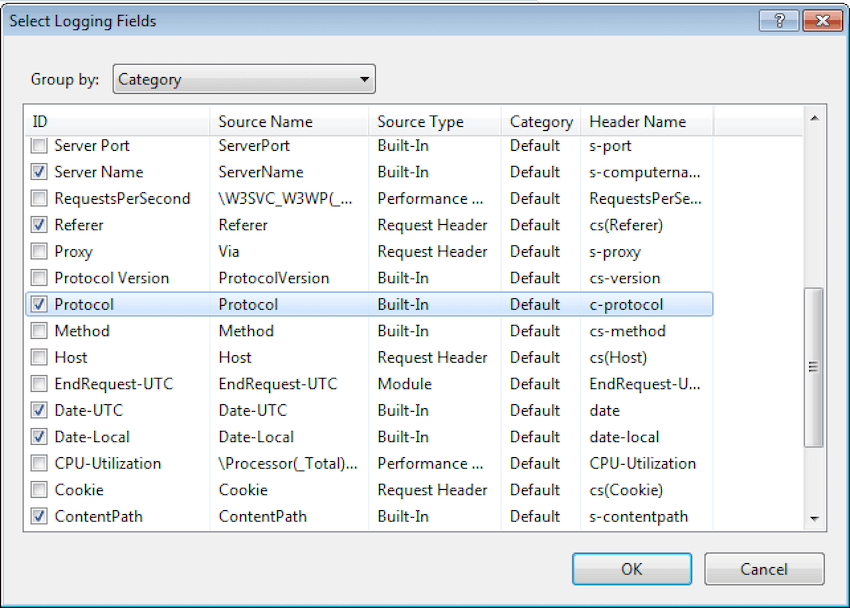The height and width of the screenshot is (608, 850).
Task: Disable the Date-Local checkbox
Action: coord(39,437)
